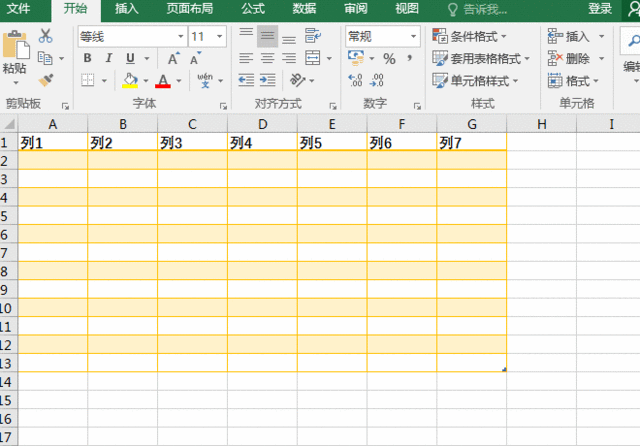Switch to the 数据 (Data) tab
The height and width of the screenshot is (446, 640).
point(304,9)
